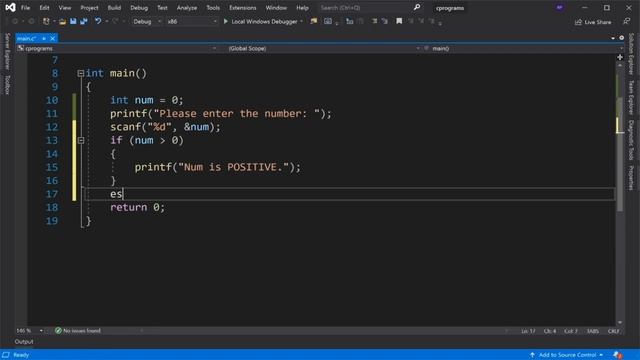Screen dimensions: 640x360
Task: Open the Debug configuration dropdown
Action: (147, 22)
